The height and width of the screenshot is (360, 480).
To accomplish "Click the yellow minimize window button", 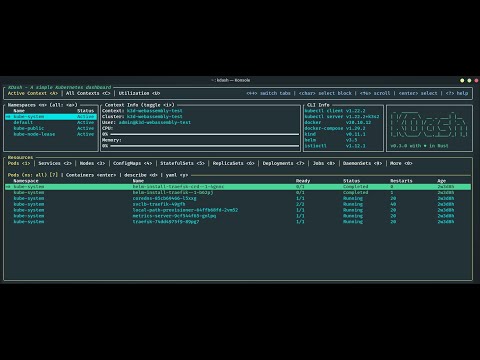I will pyautogui.click(x=462, y=80).
